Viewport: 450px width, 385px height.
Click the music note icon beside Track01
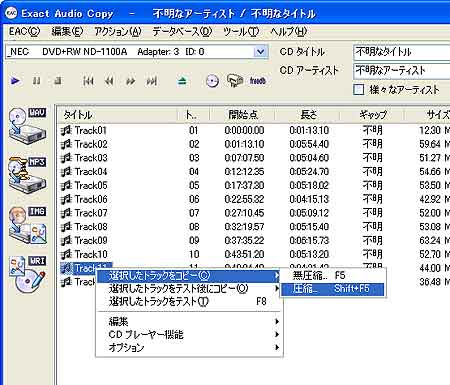point(66,130)
